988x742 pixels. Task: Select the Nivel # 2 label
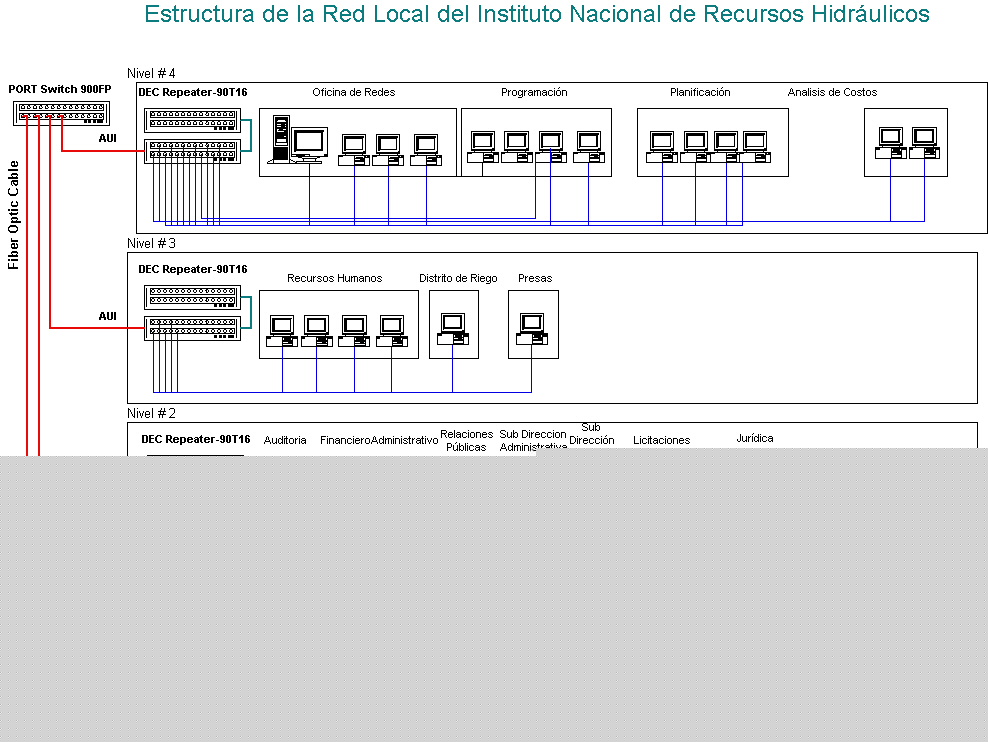151,413
